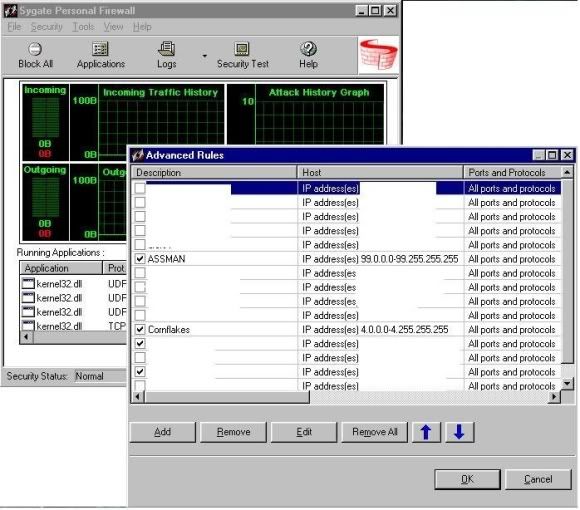Click the Outgoing traffic meter
580x510 pixels.
tap(45, 202)
